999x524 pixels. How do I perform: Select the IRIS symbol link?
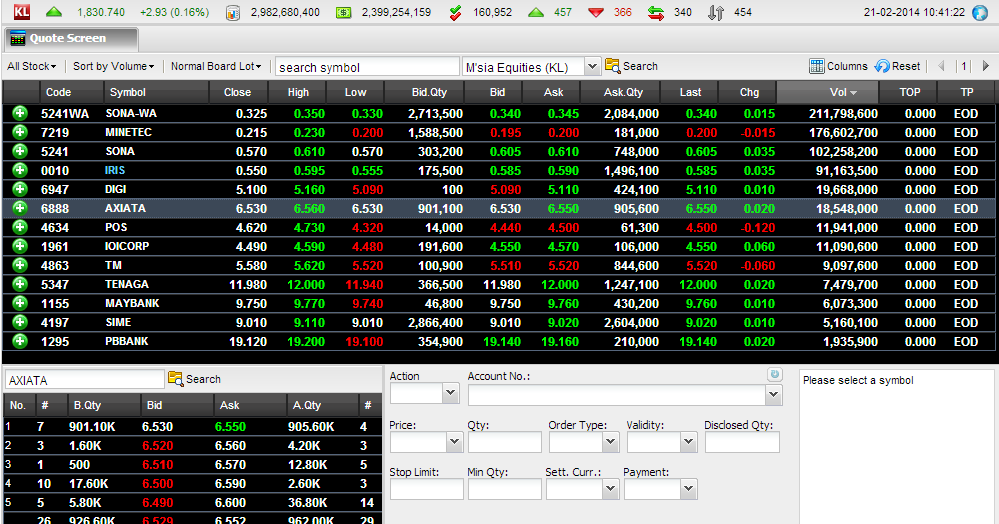tap(115, 170)
